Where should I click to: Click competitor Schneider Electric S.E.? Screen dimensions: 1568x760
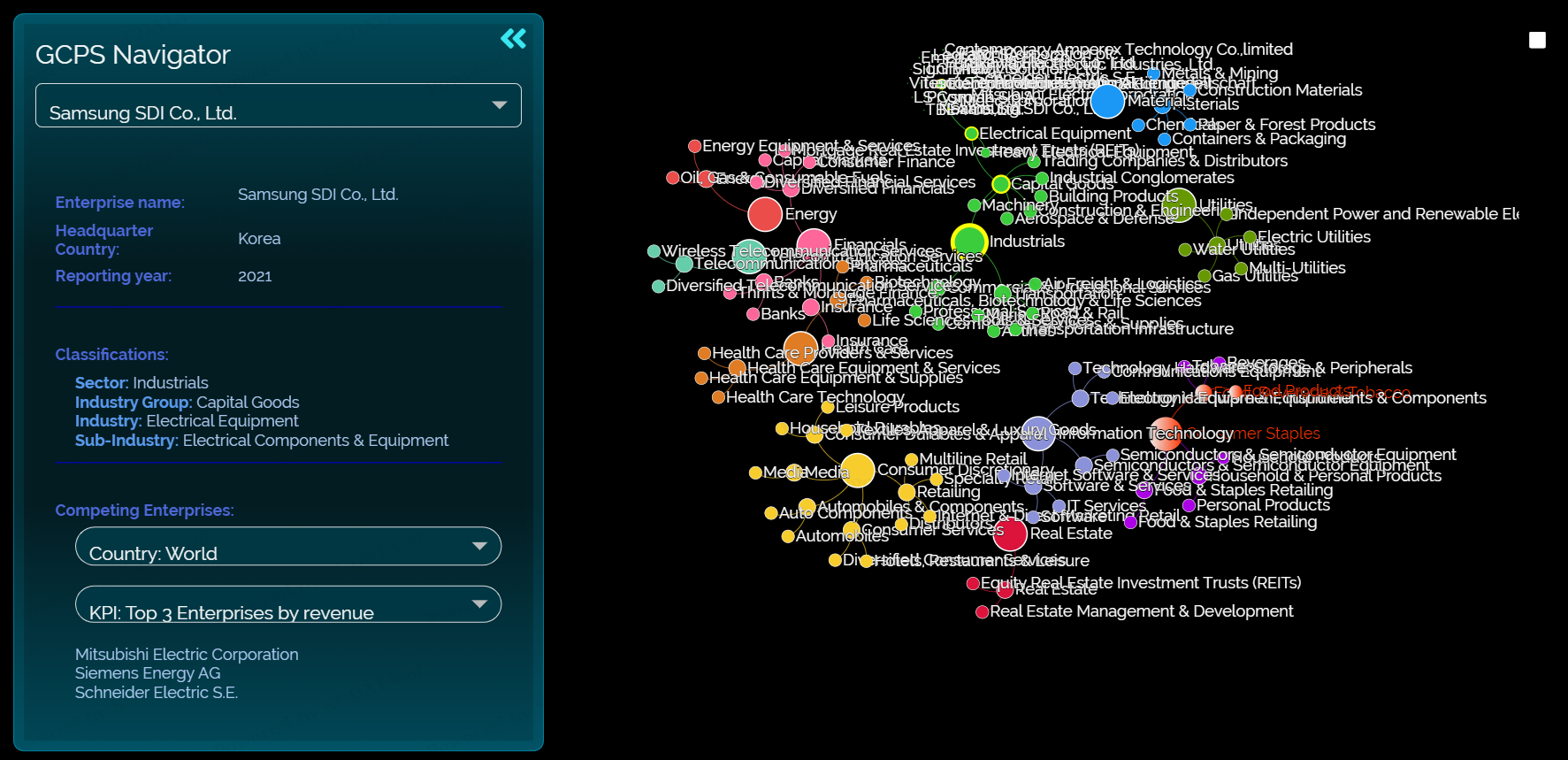157,693
